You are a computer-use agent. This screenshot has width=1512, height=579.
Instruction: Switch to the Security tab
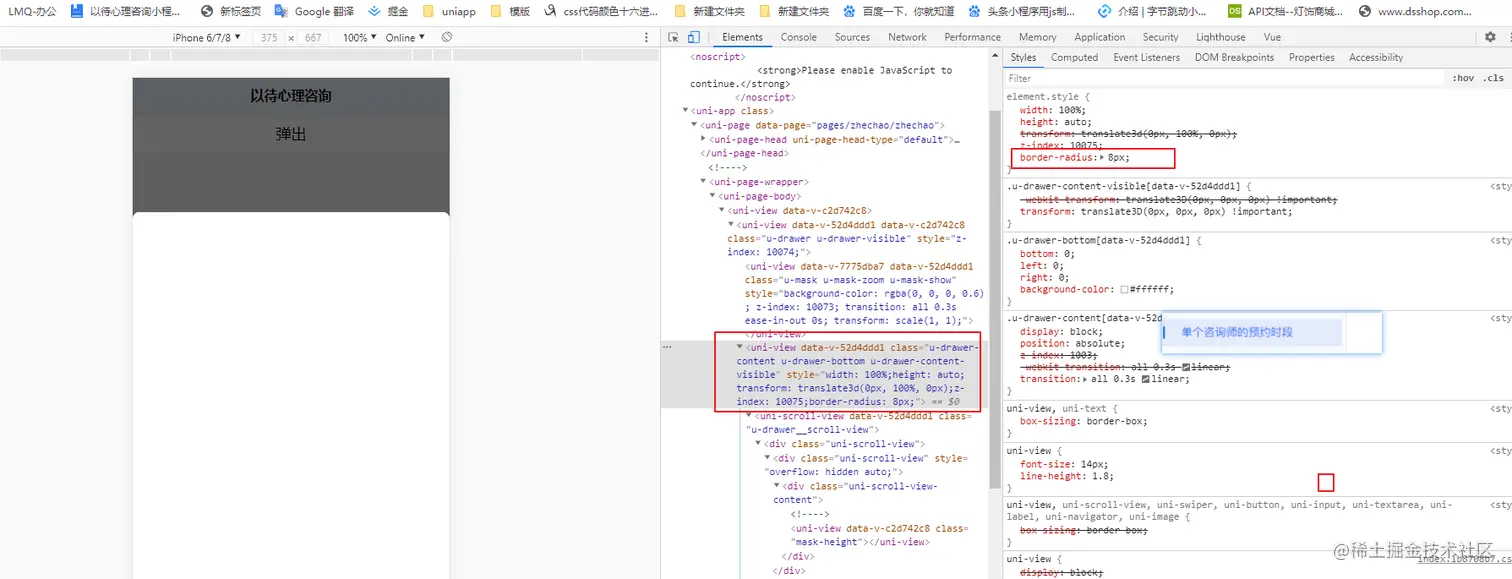coord(1160,37)
